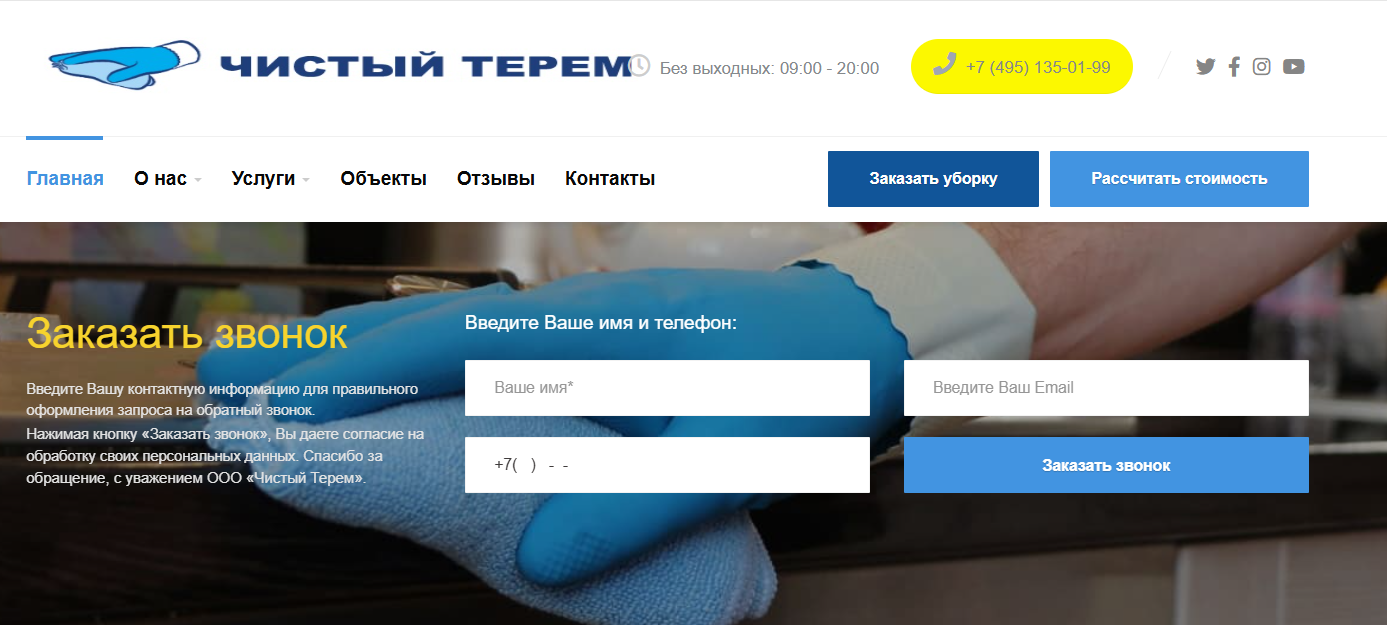Viewport: 1387px width, 625px height.
Task: Go to the Главная menu item
Action: click(x=65, y=179)
